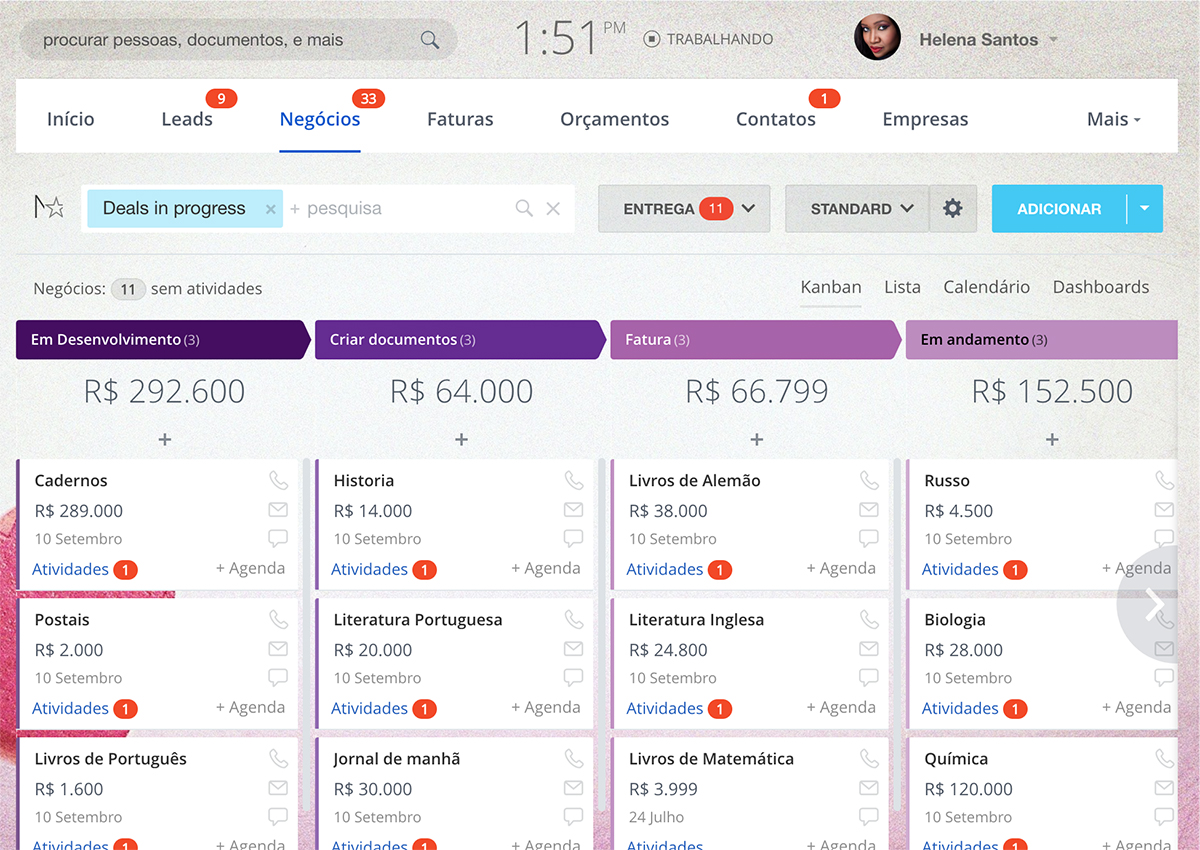Screen dimensions: 1200x850
Task: Toggle the TRABALHANDO work status indicator
Action: point(708,40)
